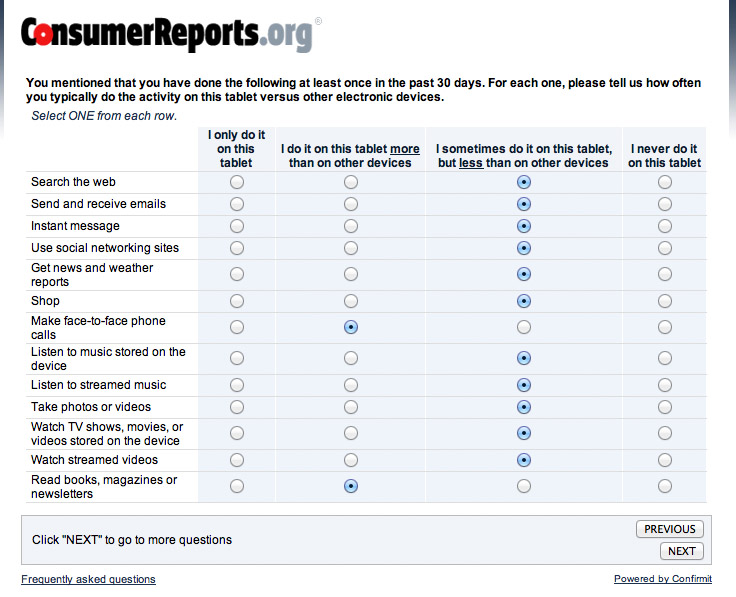
Task: Select 'only on this tablet' for music stored on device
Action: [237, 359]
